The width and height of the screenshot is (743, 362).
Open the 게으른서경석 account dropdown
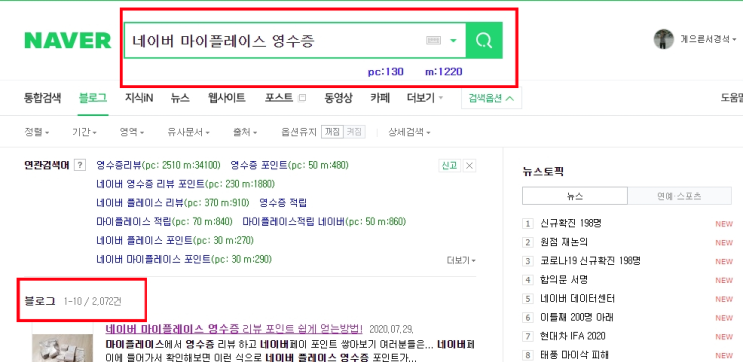pyautogui.click(x=708, y=40)
